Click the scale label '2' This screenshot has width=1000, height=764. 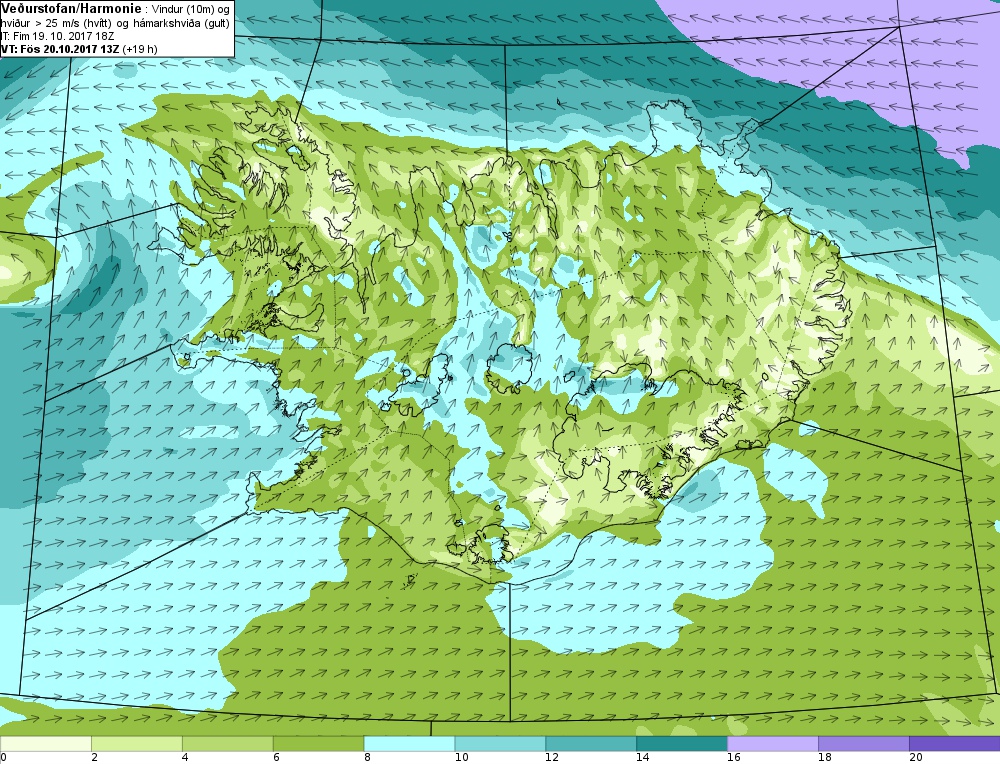coord(94,758)
